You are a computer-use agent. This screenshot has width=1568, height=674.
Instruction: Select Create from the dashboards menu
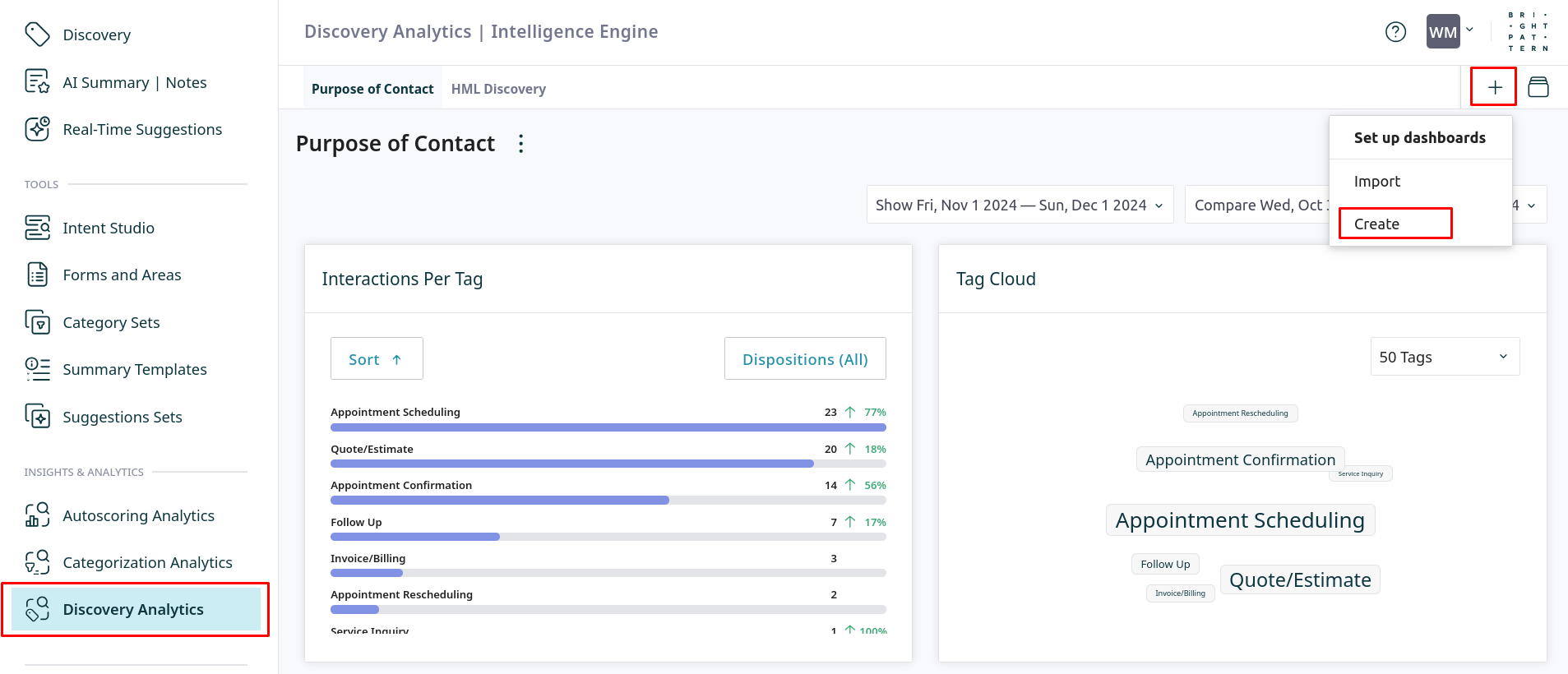(x=1377, y=224)
